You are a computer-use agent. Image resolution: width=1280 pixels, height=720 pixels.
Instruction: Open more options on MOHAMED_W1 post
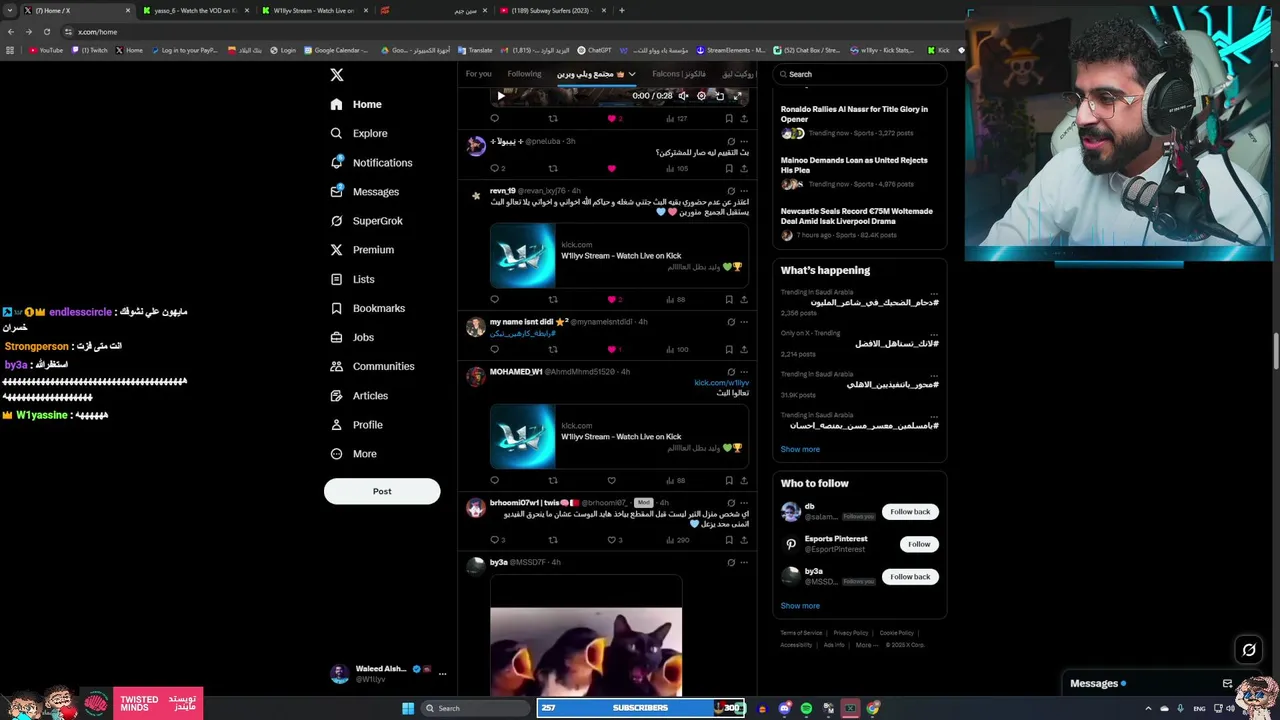[743, 372]
